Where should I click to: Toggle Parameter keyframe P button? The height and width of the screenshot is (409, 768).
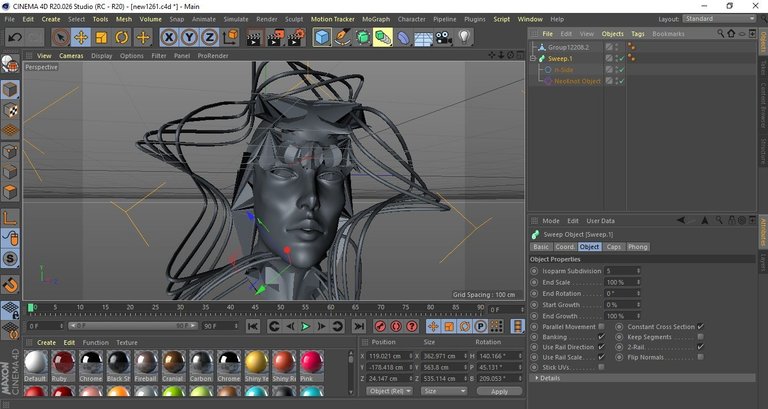pos(480,326)
